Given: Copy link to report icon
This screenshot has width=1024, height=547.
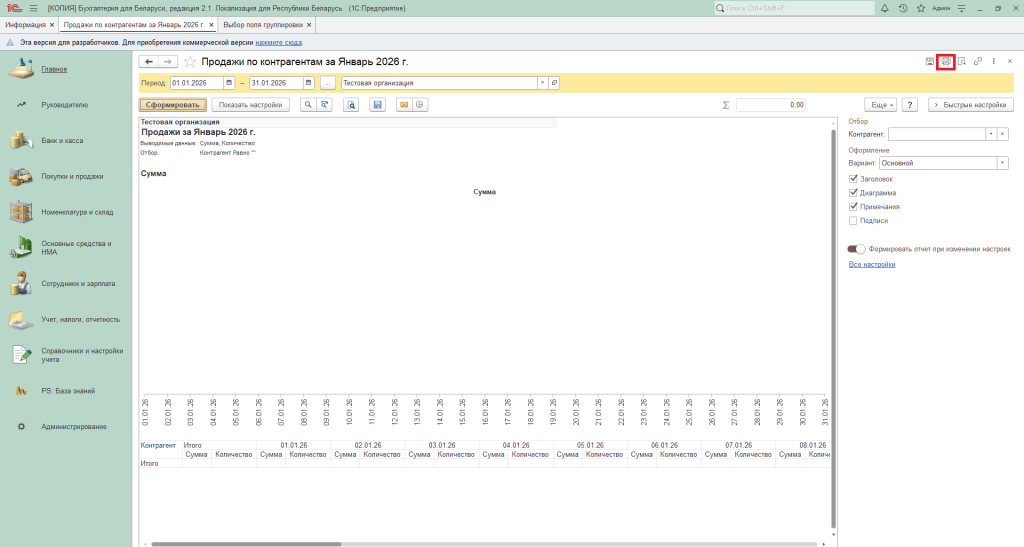Looking at the screenshot, I should point(977,62).
